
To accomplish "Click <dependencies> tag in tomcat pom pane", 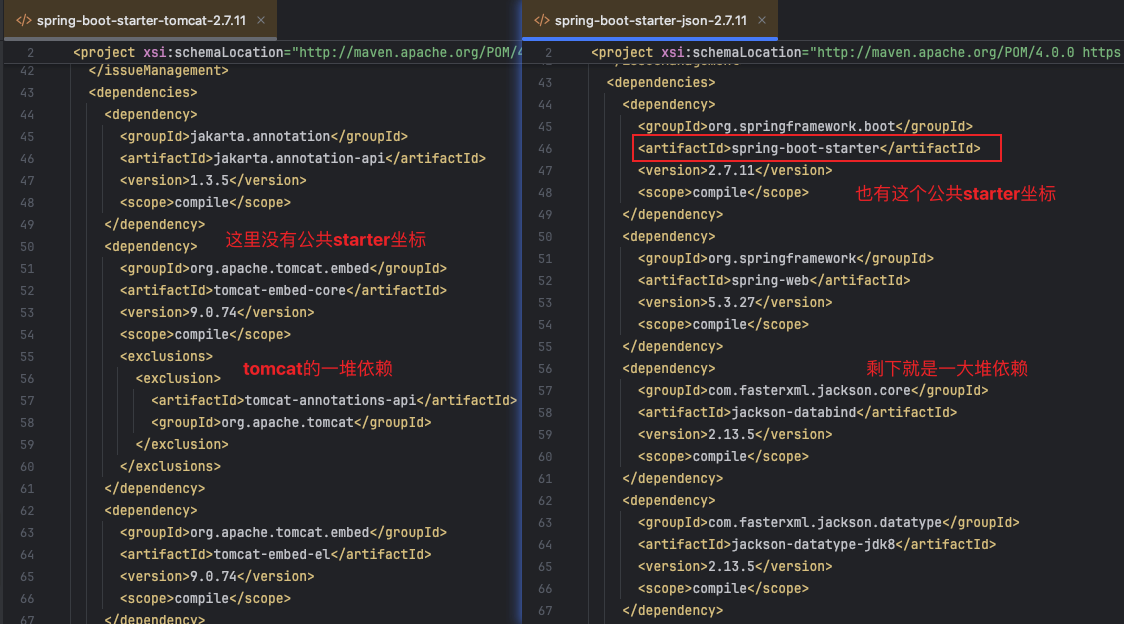I will pos(143,93).
